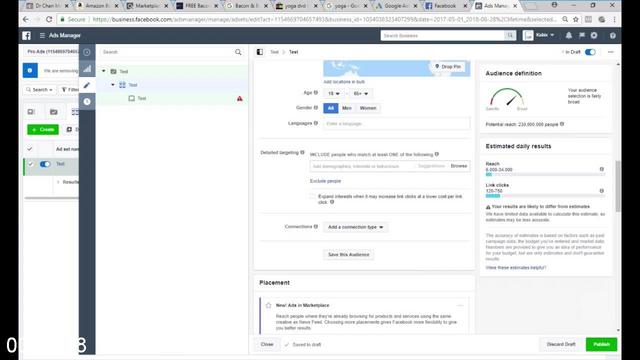Open the Facebook logo home icon

[27, 36]
